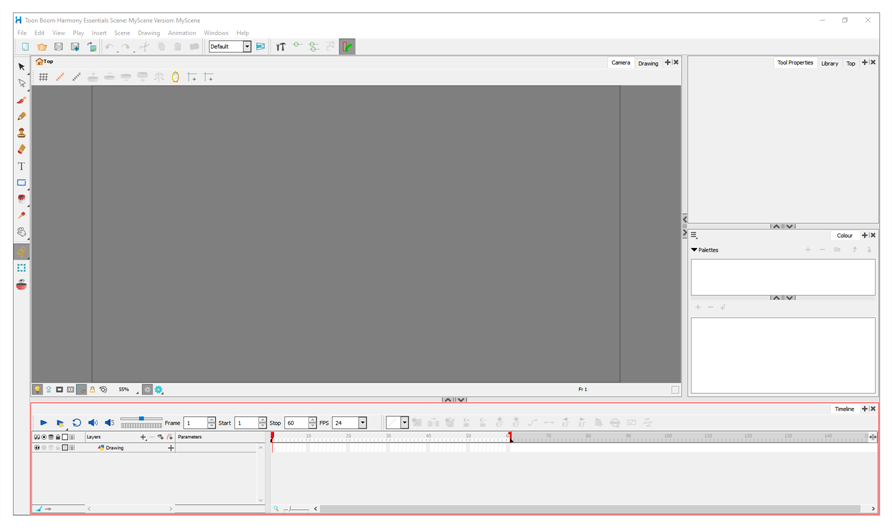Toggle loop playback in the Timeline

[76, 423]
